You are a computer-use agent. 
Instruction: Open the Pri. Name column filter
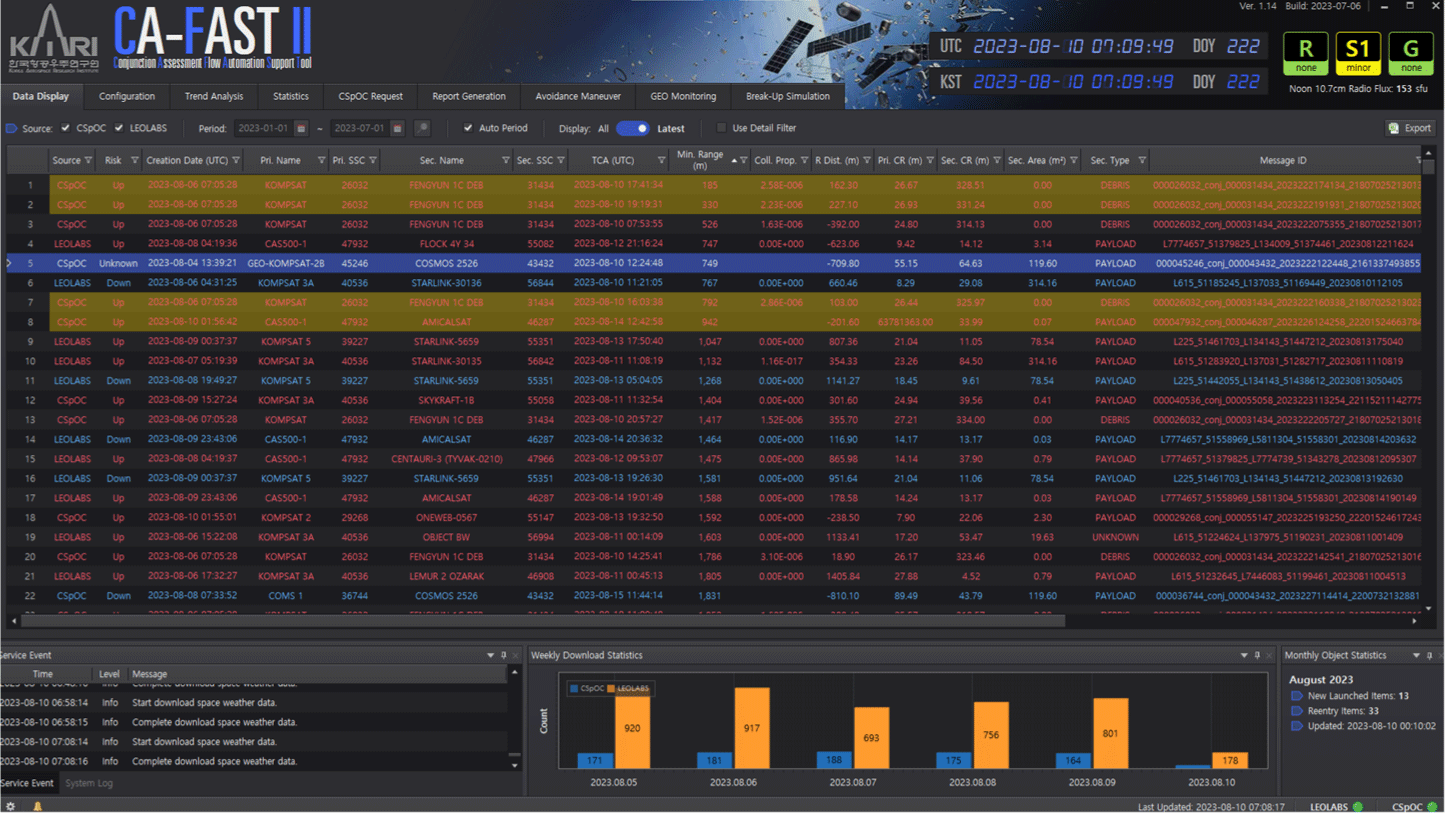coord(321,160)
